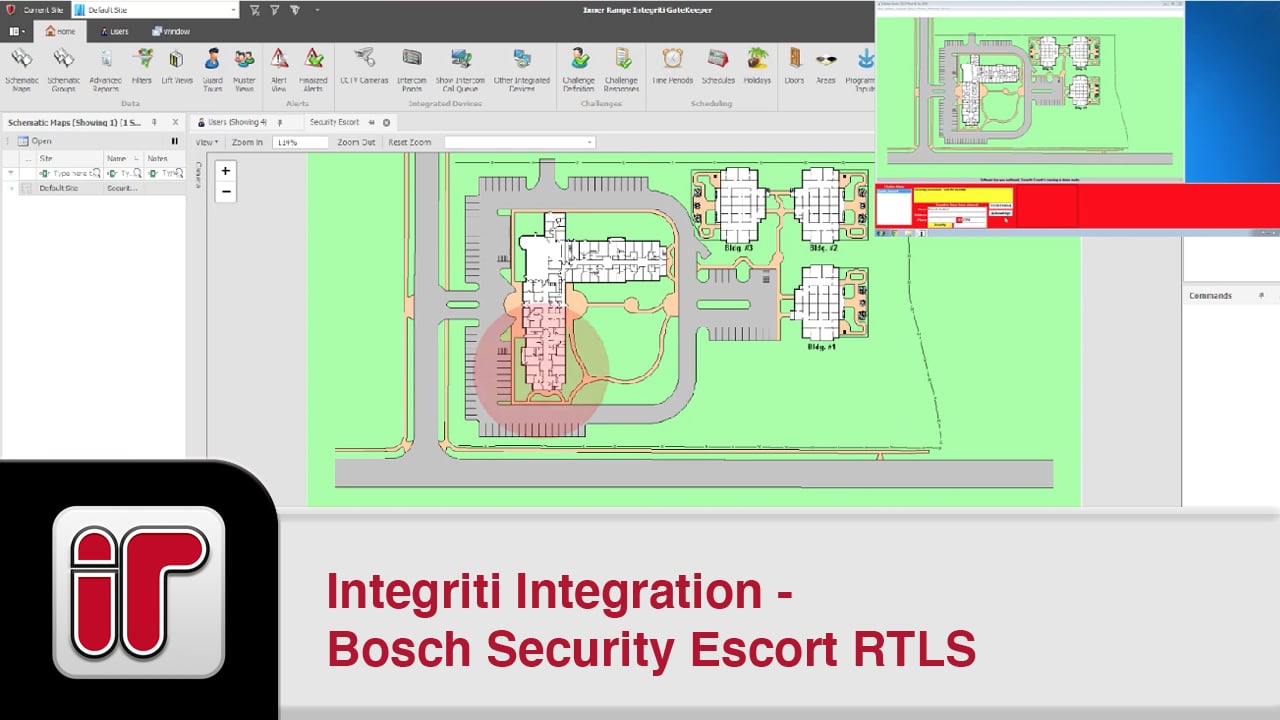Open the Filters tool in ribbon
This screenshot has height=720, width=1280.
(x=142, y=66)
